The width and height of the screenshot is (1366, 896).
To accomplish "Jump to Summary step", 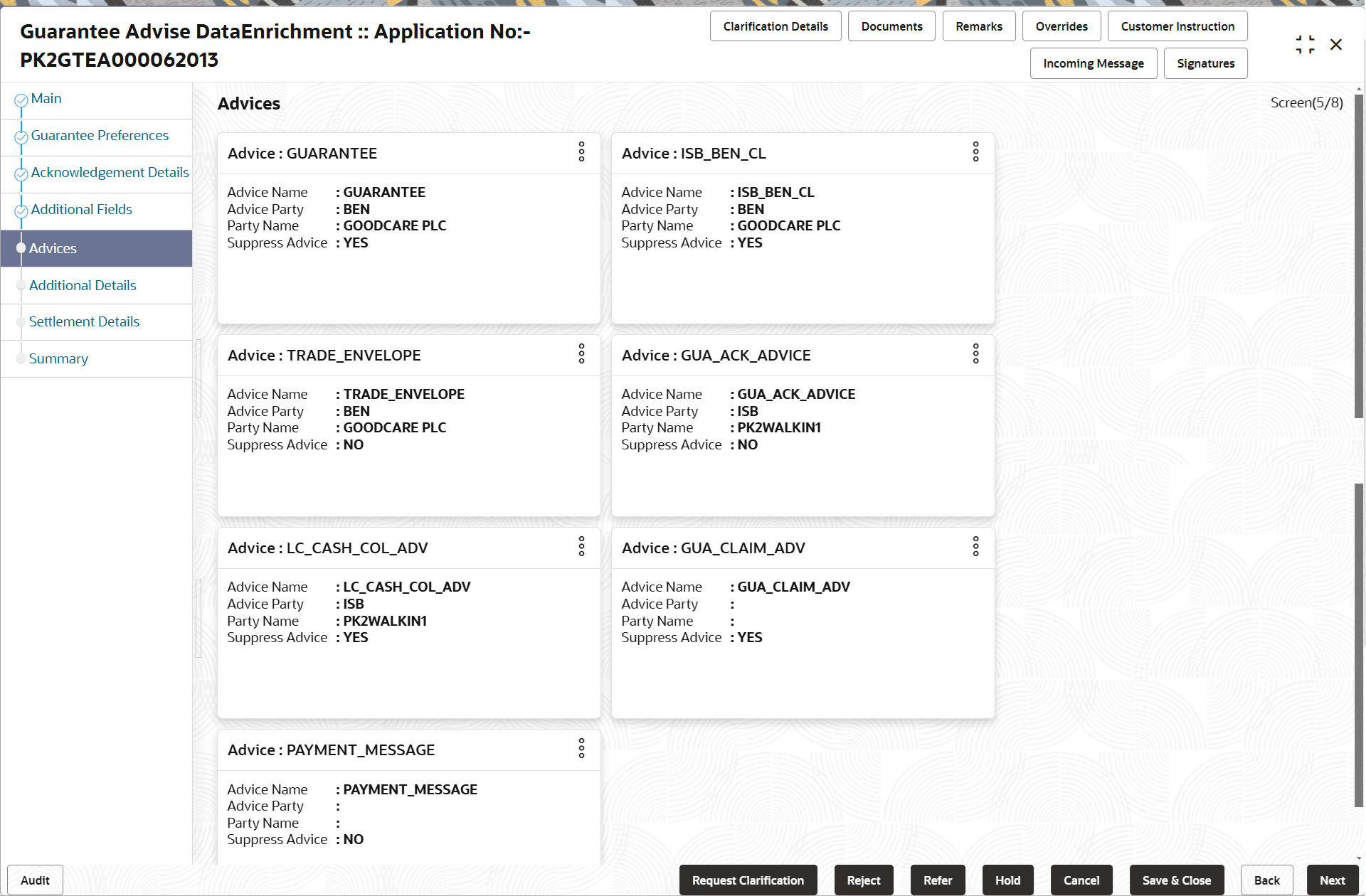I will [58, 359].
